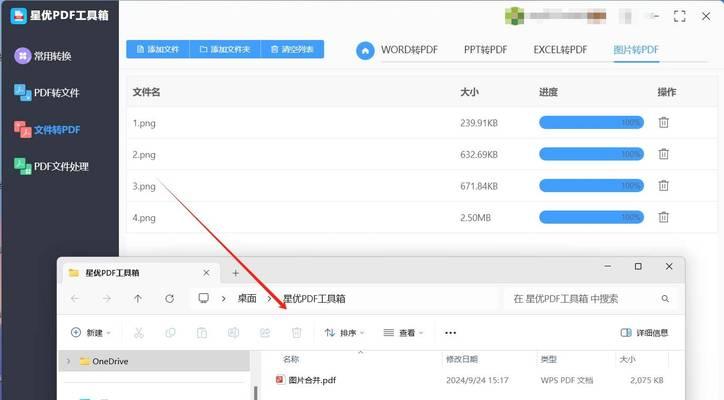The height and width of the screenshot is (400, 724).
Task: Expand the chevron after the computer icon
Action: (x=223, y=299)
